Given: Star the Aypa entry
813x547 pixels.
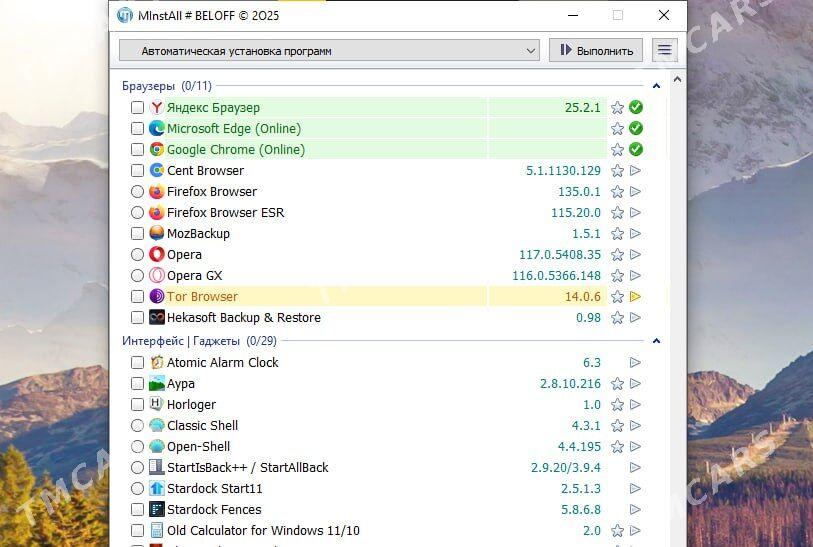Looking at the screenshot, I should point(617,384).
